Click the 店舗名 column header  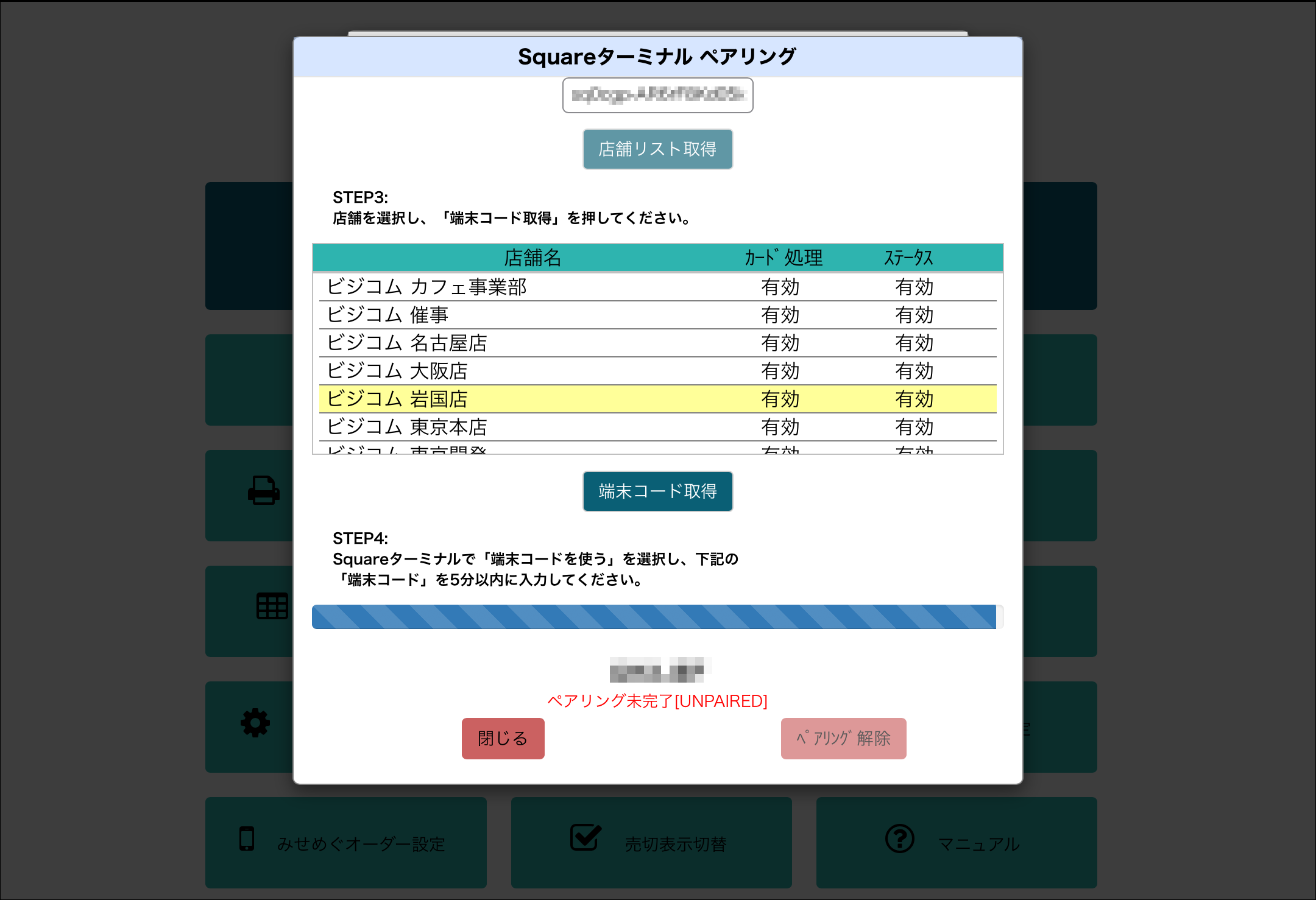click(x=532, y=258)
